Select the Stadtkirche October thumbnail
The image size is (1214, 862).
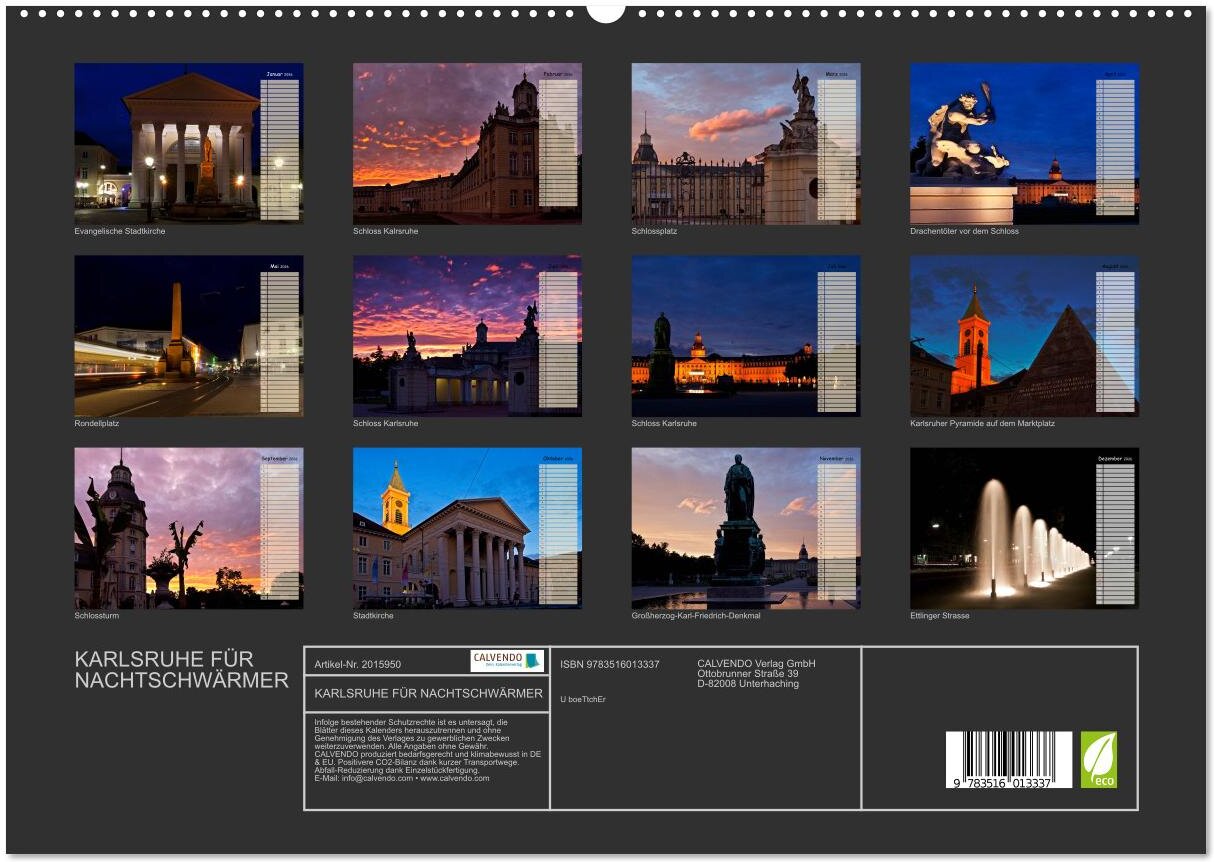[467, 528]
